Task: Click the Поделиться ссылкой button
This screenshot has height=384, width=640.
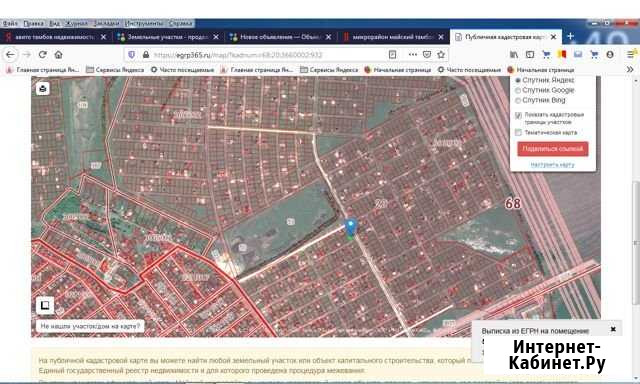Action: coord(553,149)
